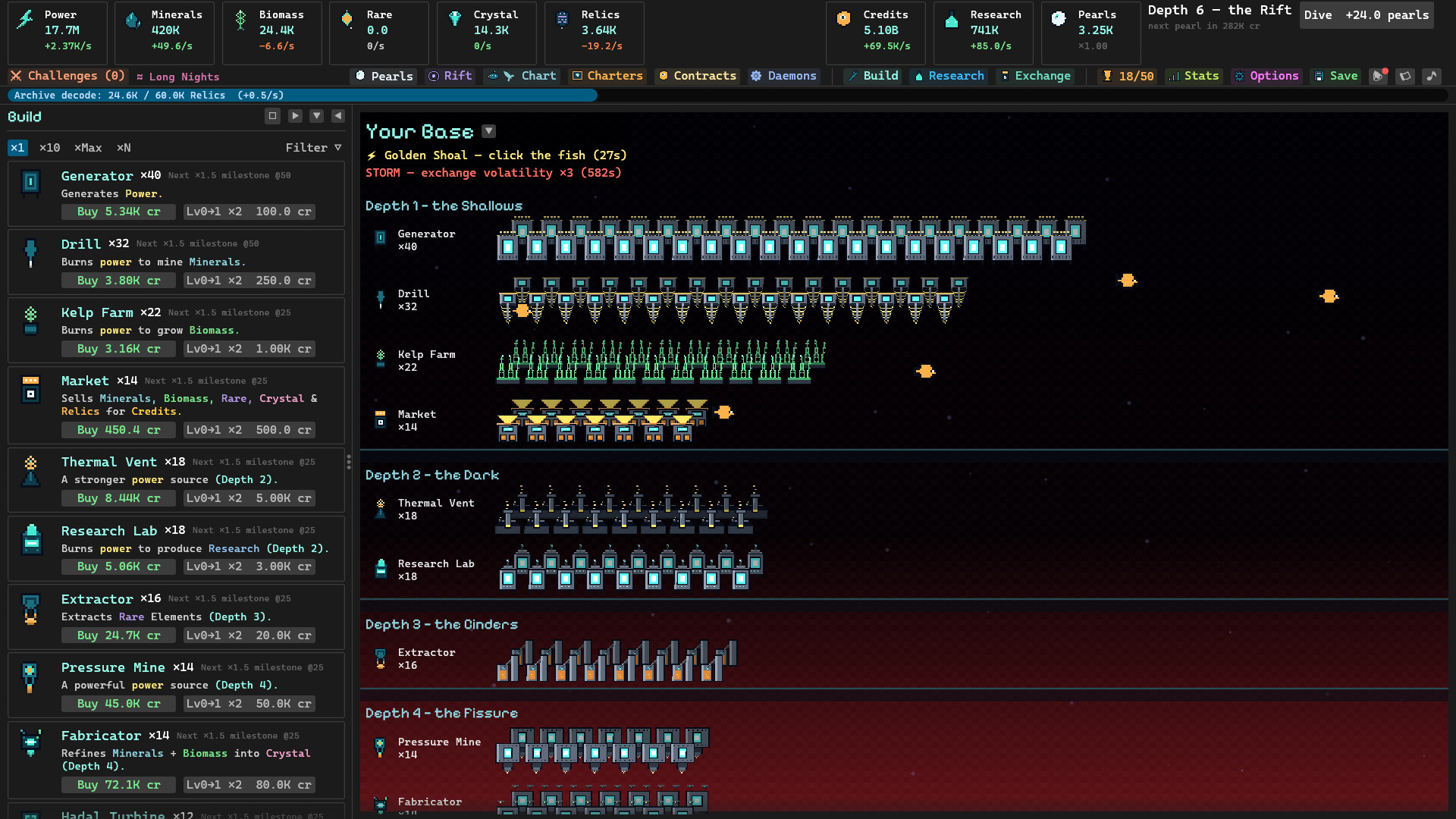
Task: Click the notification icon with red dot
Action: click(x=1379, y=76)
